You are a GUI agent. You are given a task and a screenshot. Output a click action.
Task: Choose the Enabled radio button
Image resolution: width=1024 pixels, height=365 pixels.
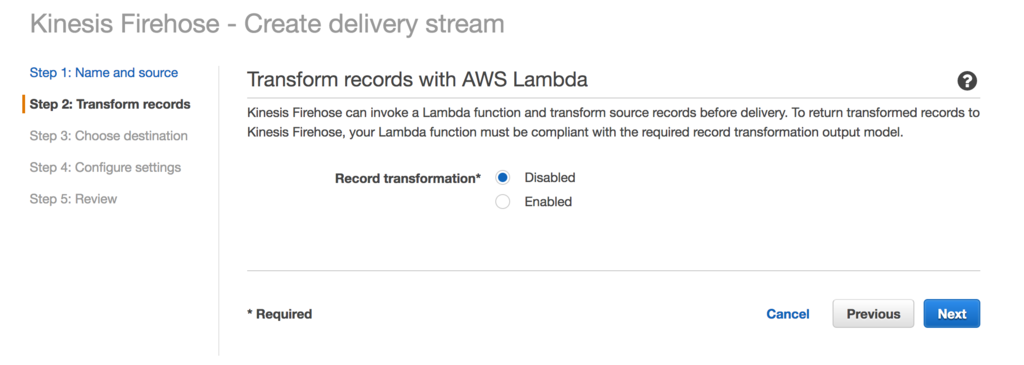pos(502,202)
